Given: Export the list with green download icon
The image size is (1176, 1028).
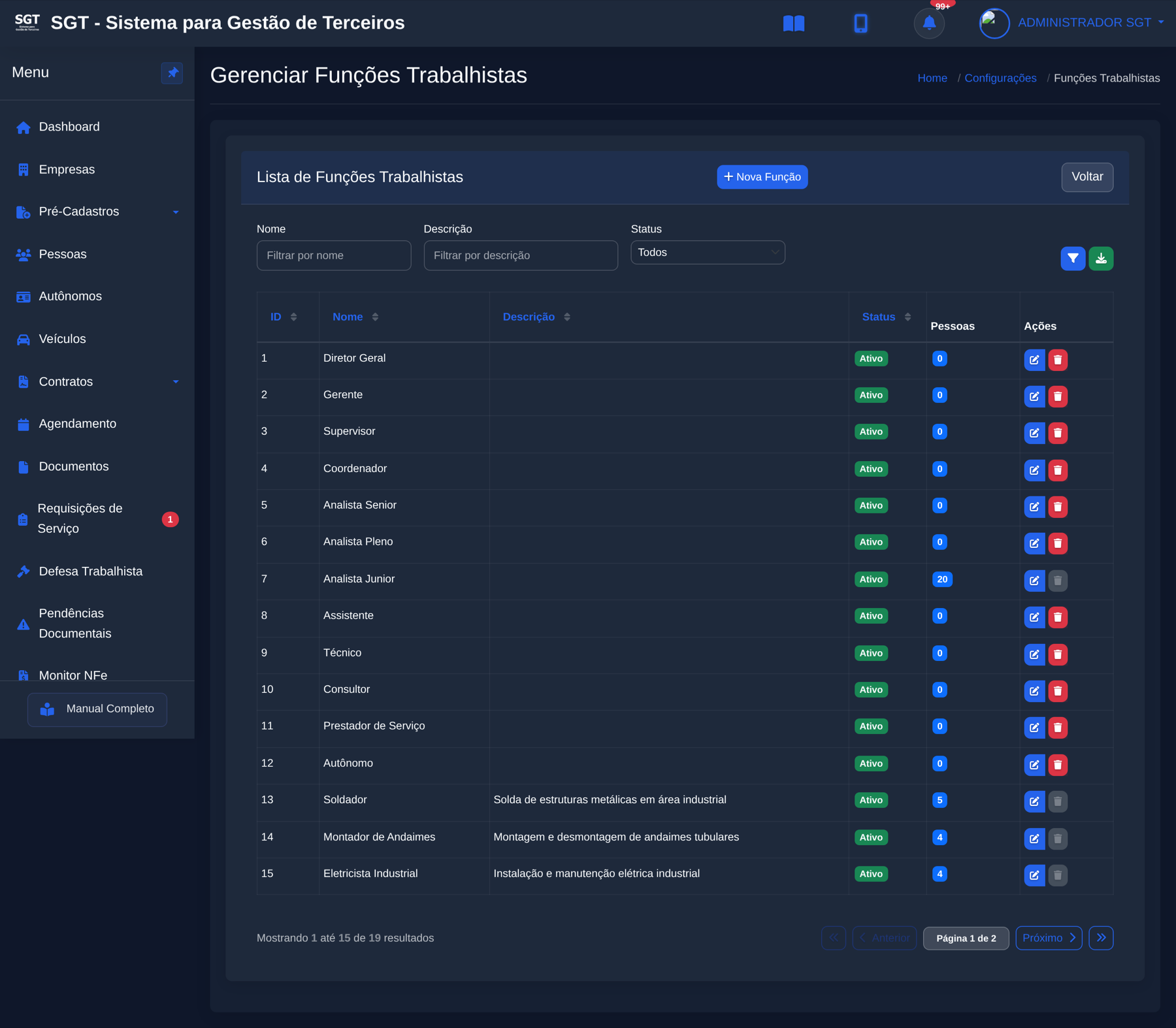Looking at the screenshot, I should pyautogui.click(x=1101, y=259).
